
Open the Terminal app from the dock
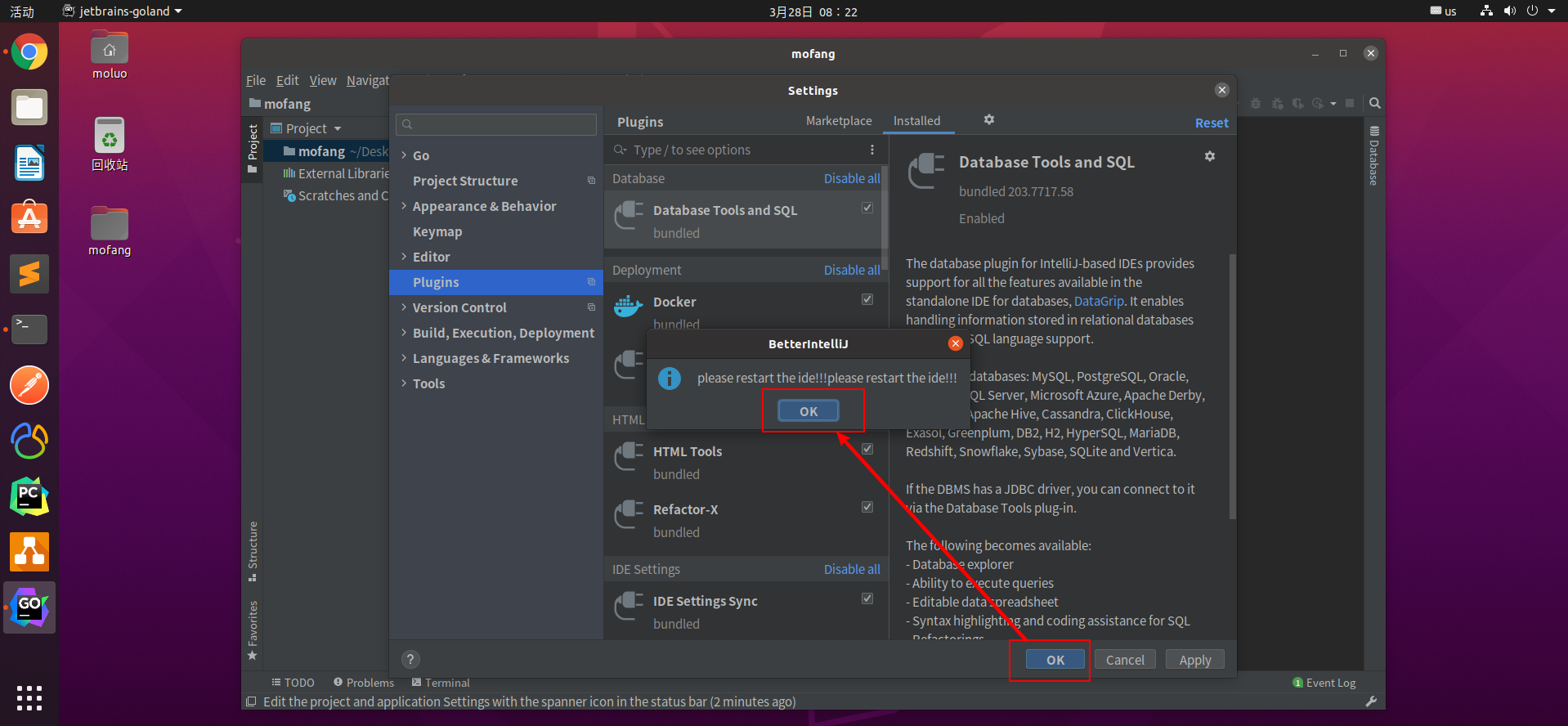pos(29,329)
